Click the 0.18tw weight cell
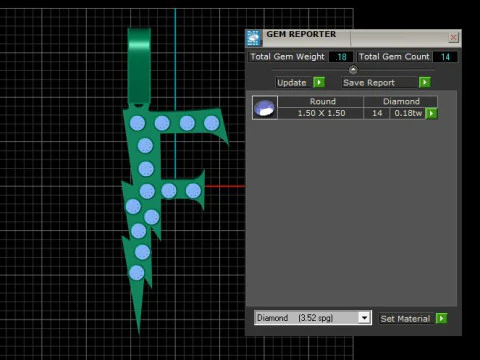Screen dimensions: 480x360 (407, 113)
